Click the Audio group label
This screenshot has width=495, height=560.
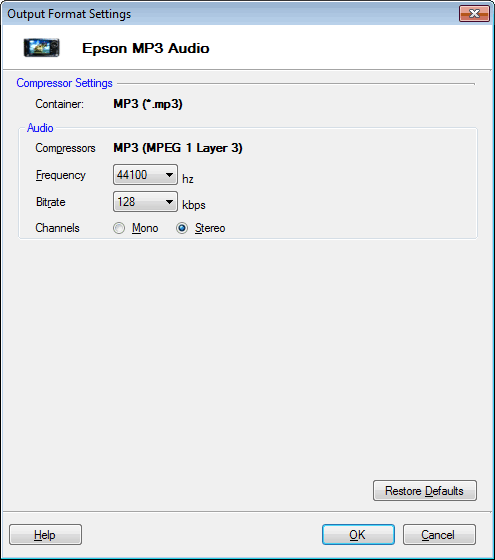(40, 128)
